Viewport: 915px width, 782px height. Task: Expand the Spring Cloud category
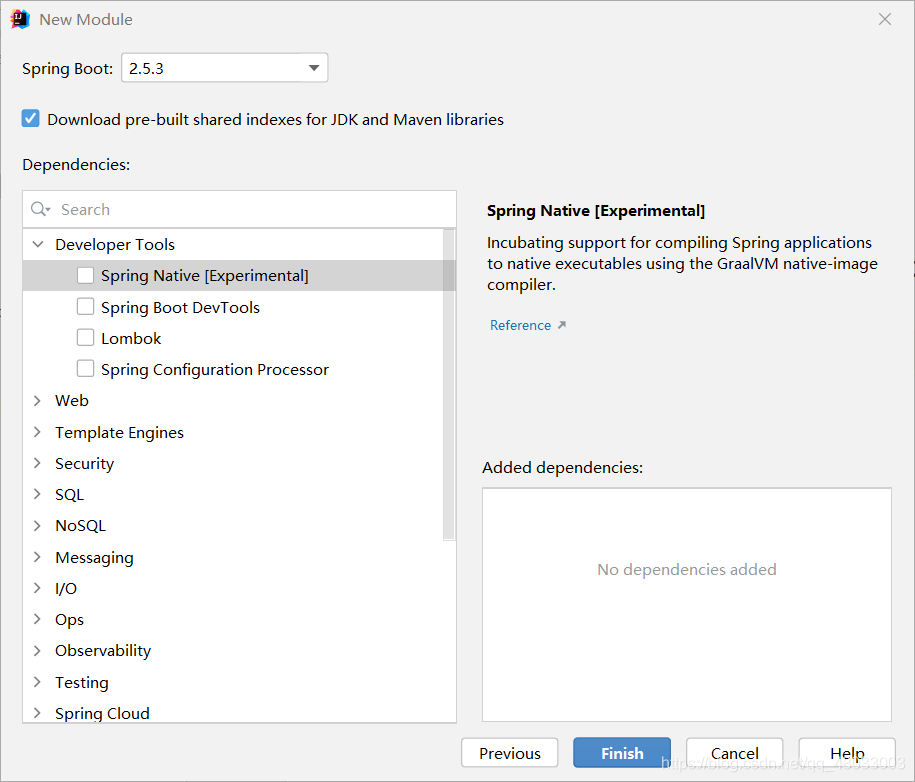tap(37, 713)
